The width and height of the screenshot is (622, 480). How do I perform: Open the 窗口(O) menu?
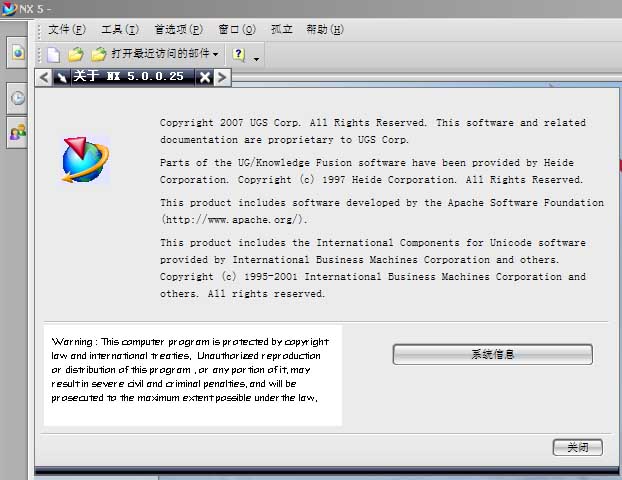(x=237, y=30)
